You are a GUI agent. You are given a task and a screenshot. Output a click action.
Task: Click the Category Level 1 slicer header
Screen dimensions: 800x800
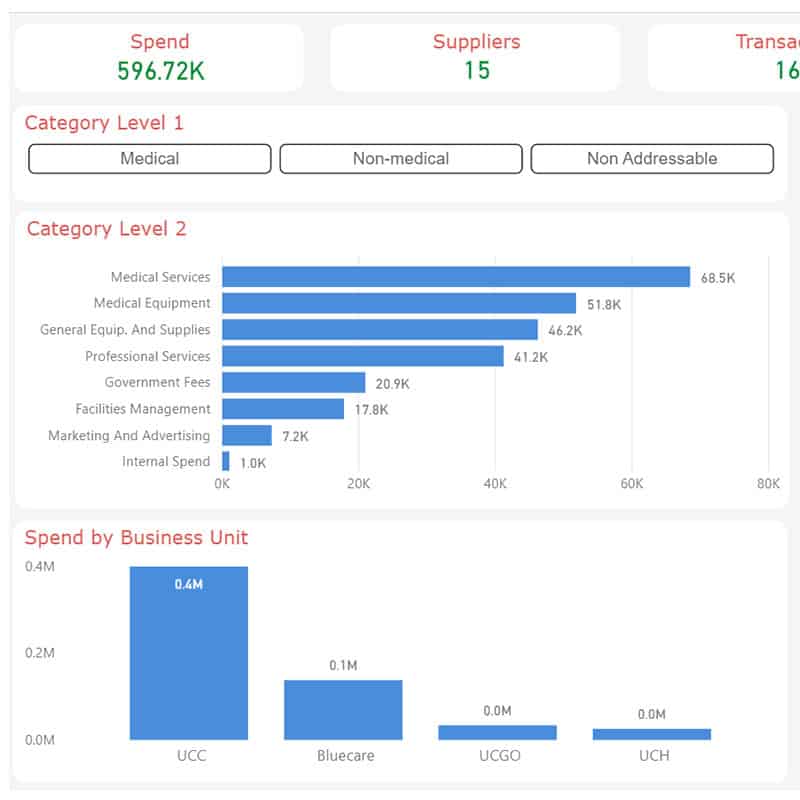104,123
